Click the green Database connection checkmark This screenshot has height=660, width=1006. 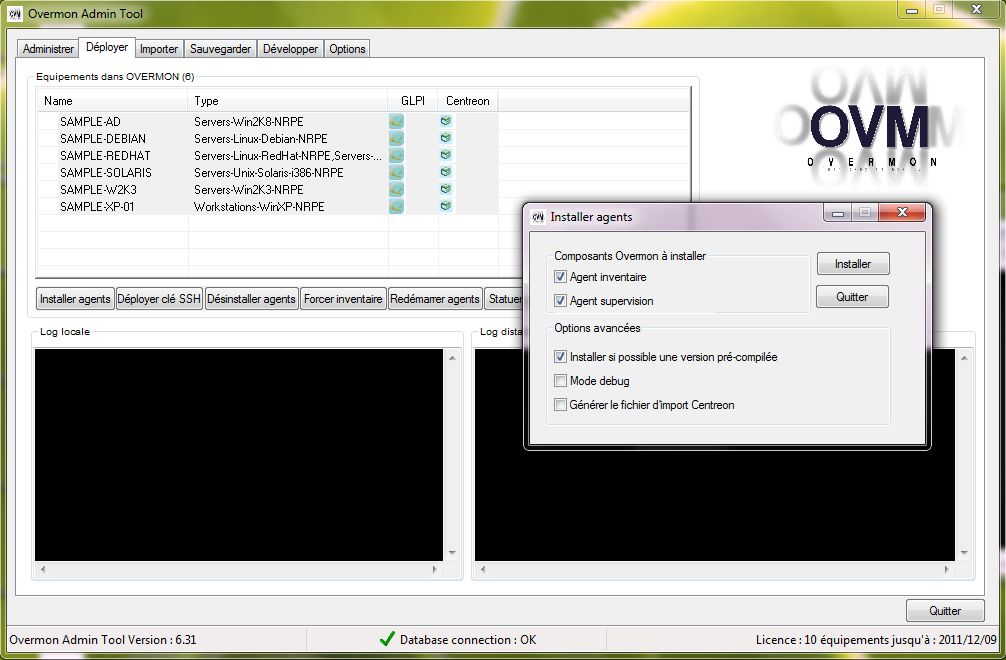point(387,639)
